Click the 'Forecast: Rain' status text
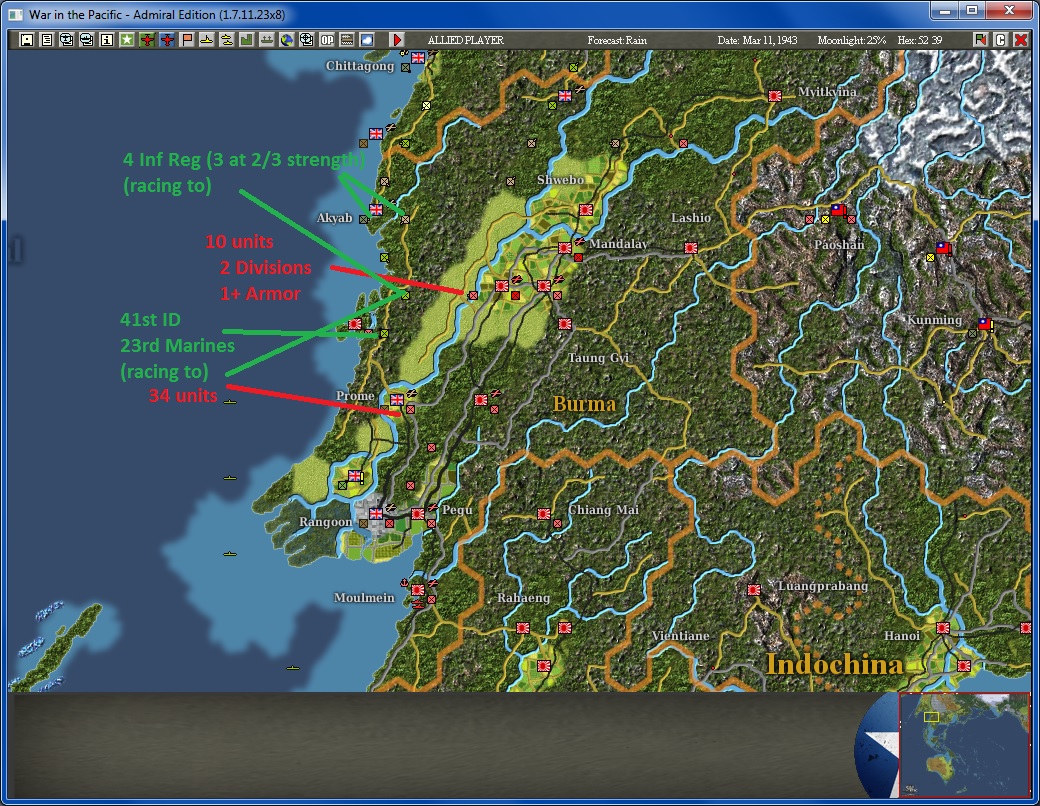The image size is (1040, 806). (617, 40)
